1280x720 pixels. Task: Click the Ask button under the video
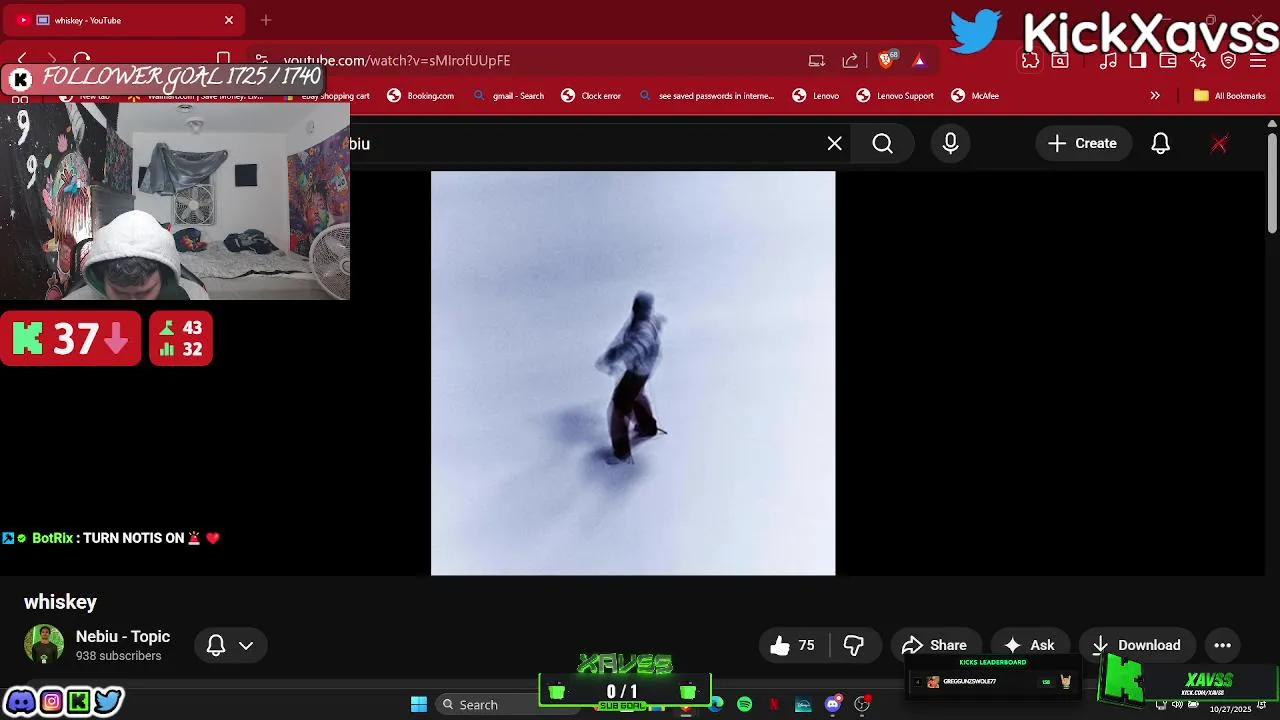point(1030,646)
